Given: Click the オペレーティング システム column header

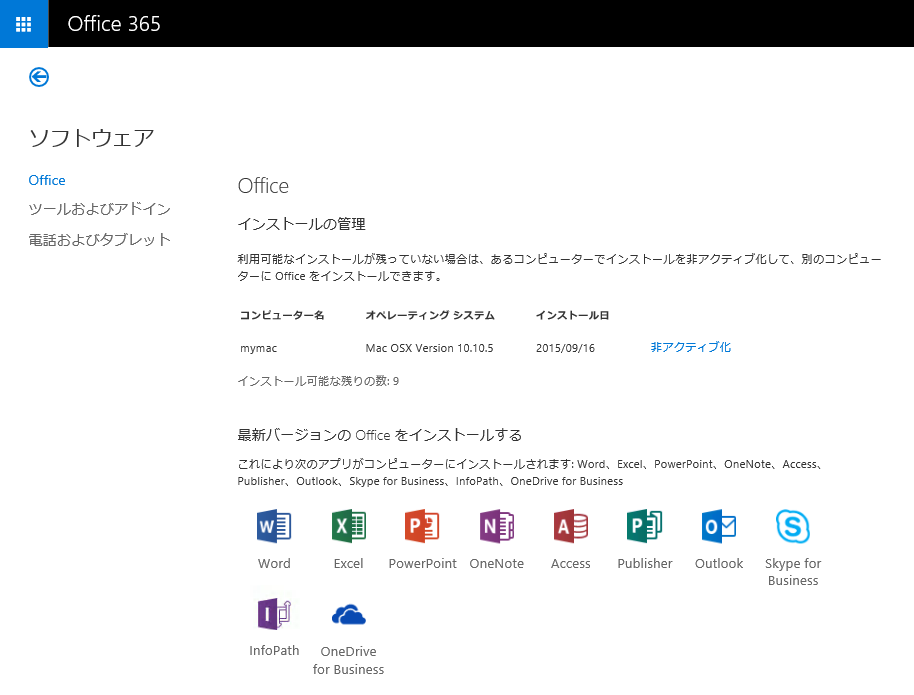Looking at the screenshot, I should 430,315.
